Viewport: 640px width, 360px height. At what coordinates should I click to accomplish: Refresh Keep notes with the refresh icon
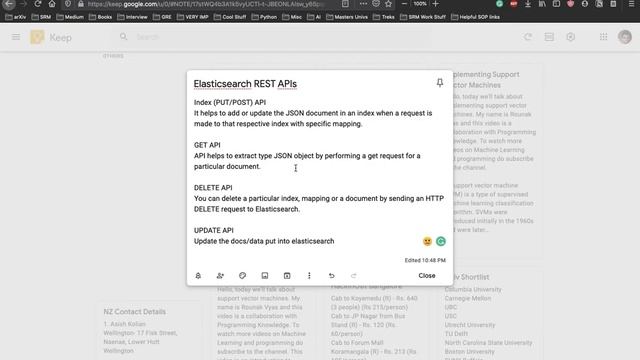pyautogui.click(x=528, y=37)
